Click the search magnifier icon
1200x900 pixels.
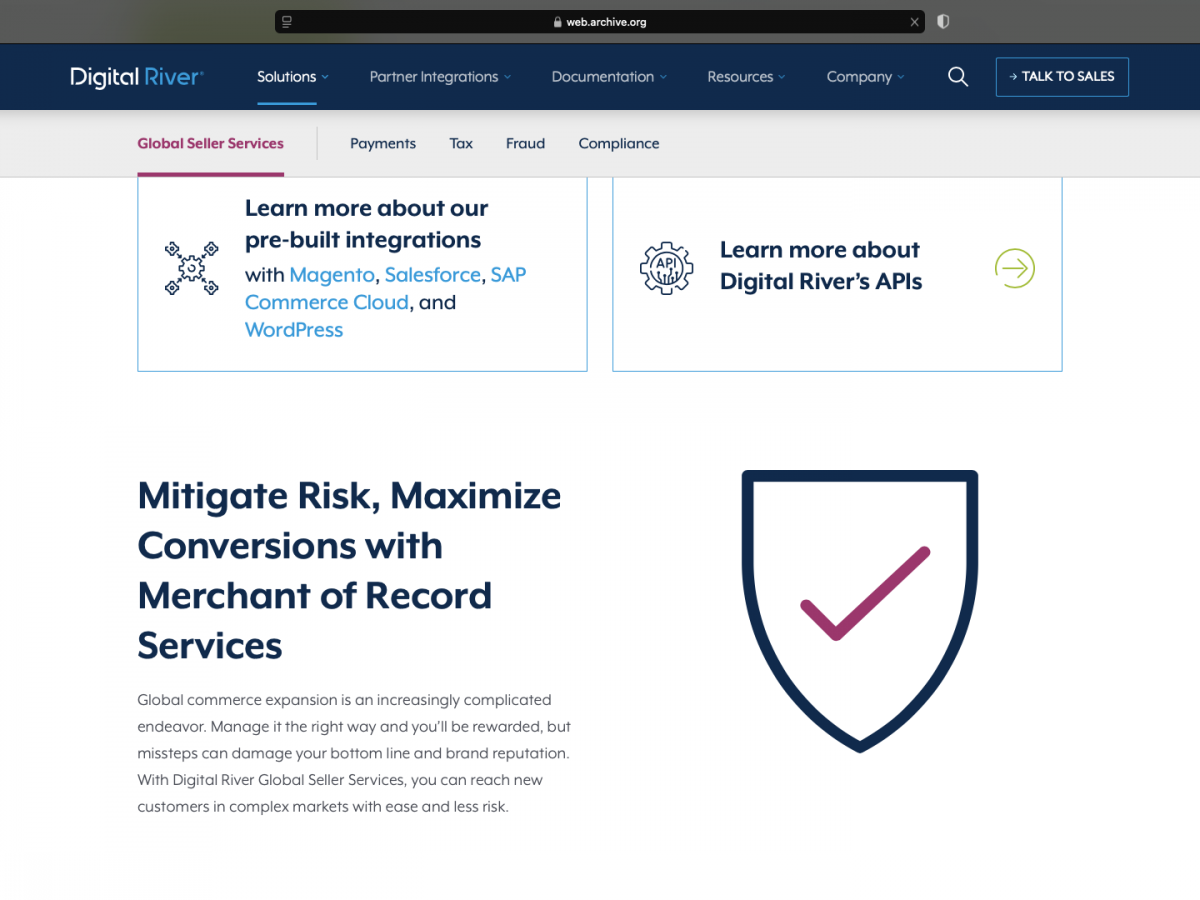957,77
